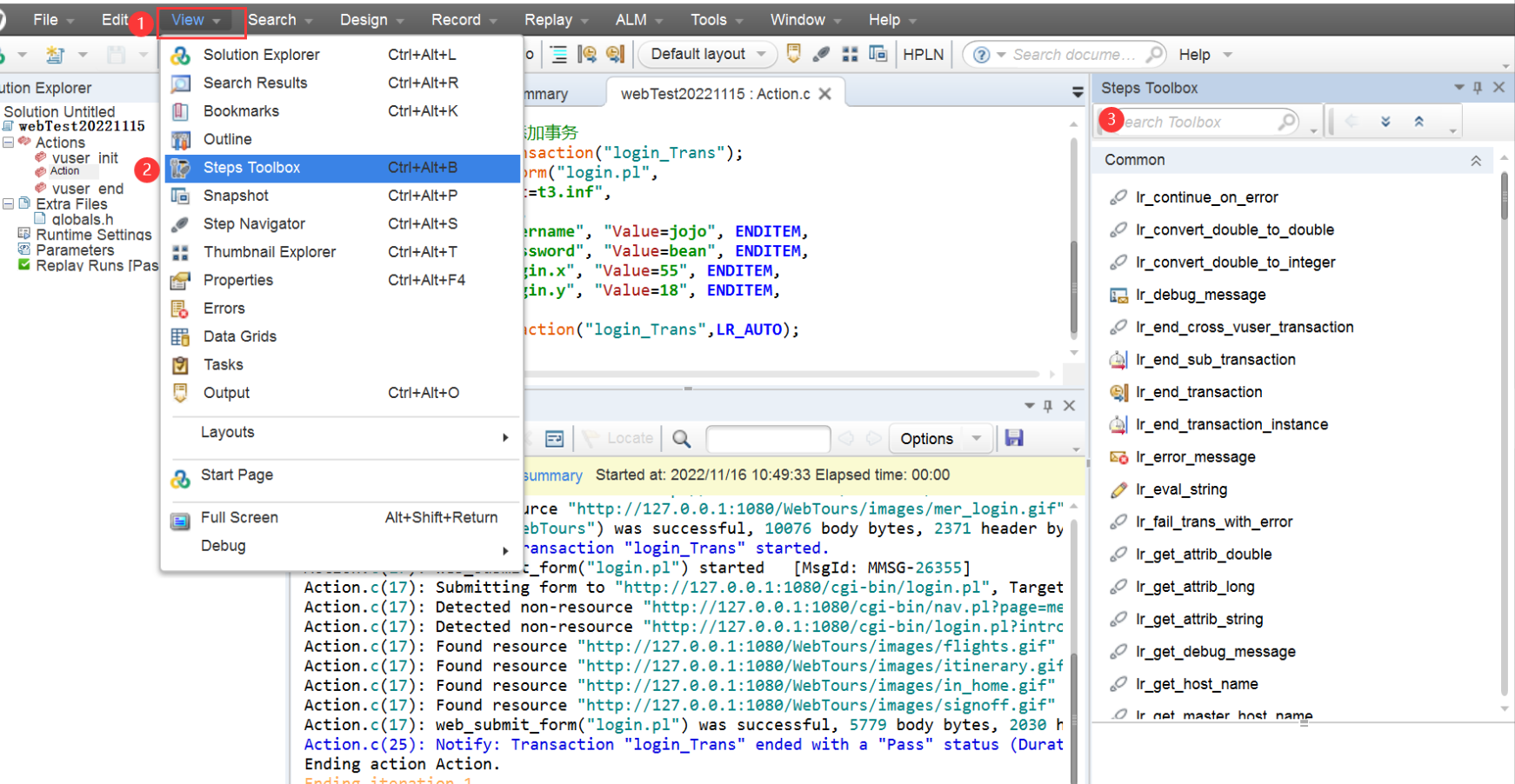Collapse the Actions tree node
1515x784 pixels.
(8, 143)
